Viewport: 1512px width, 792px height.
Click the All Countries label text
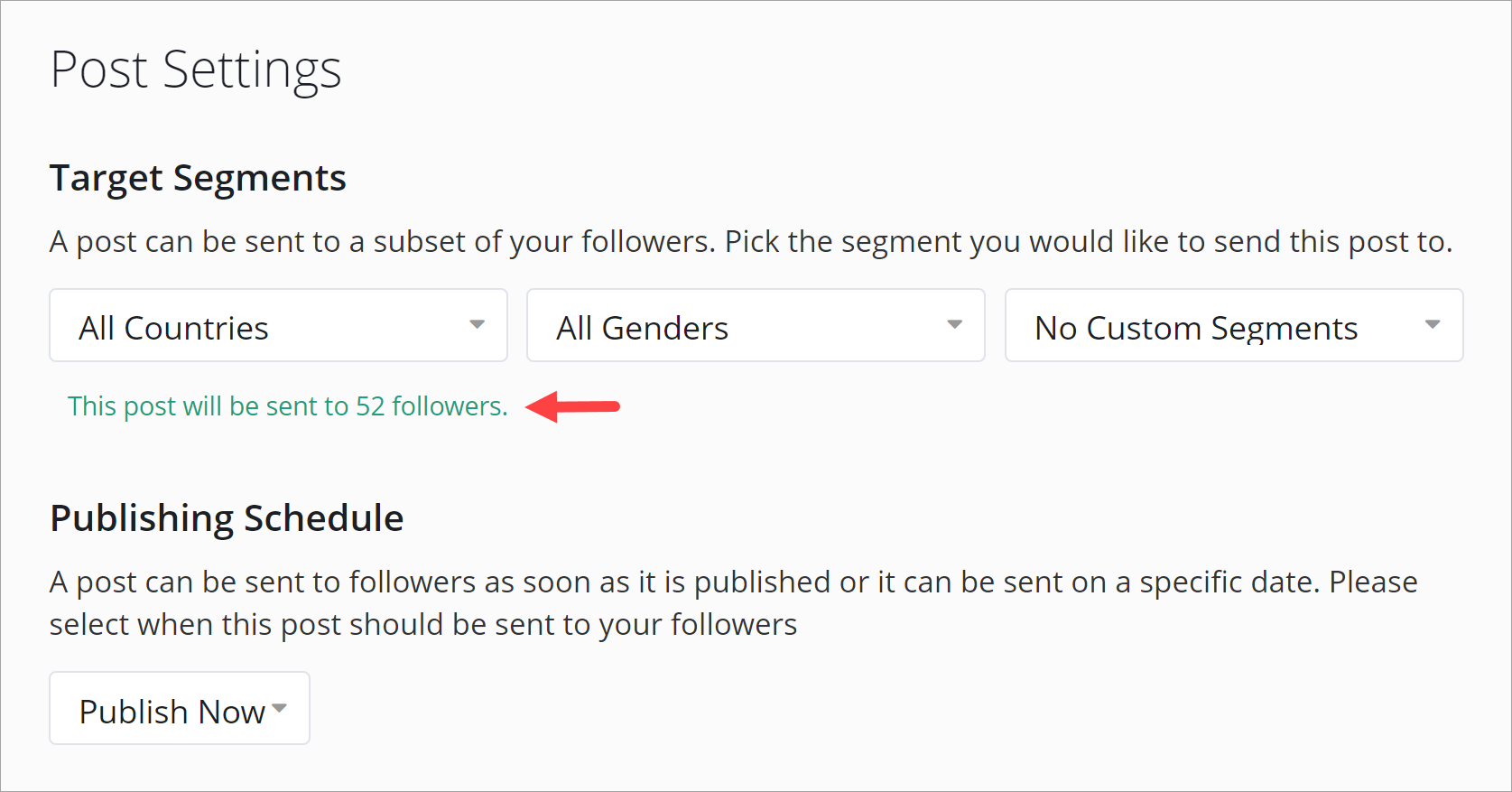[173, 328]
